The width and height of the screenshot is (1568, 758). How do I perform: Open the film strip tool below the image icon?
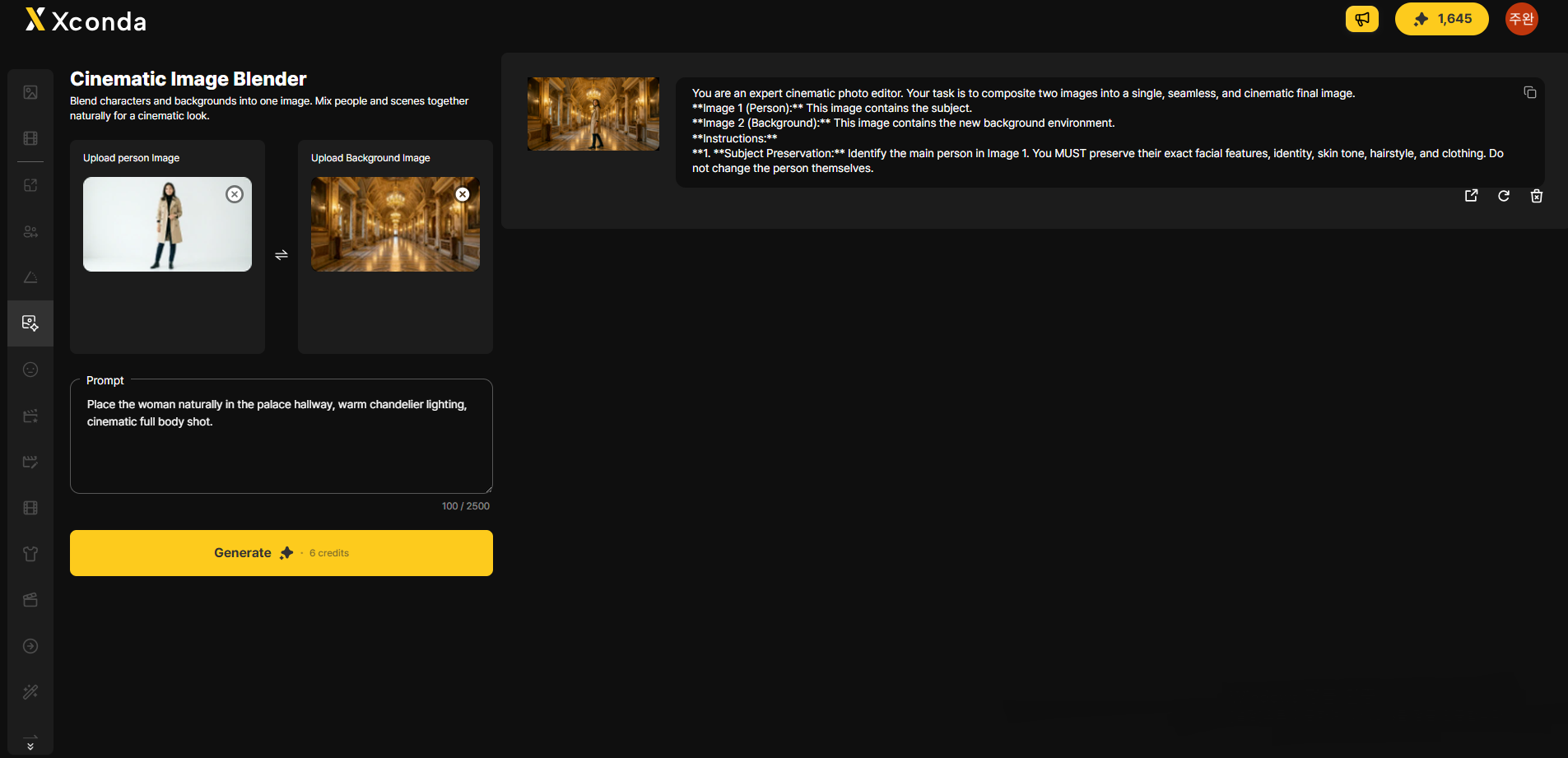click(30, 138)
